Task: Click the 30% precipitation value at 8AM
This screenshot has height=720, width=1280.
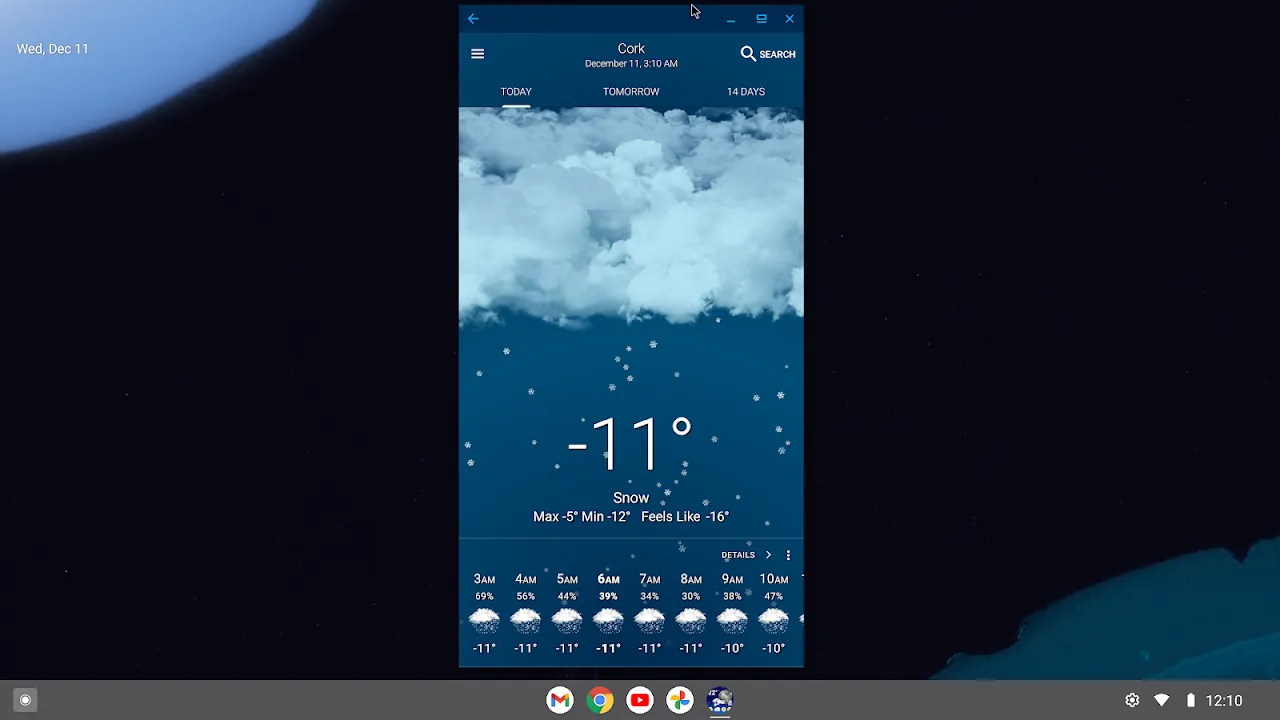Action: point(691,596)
